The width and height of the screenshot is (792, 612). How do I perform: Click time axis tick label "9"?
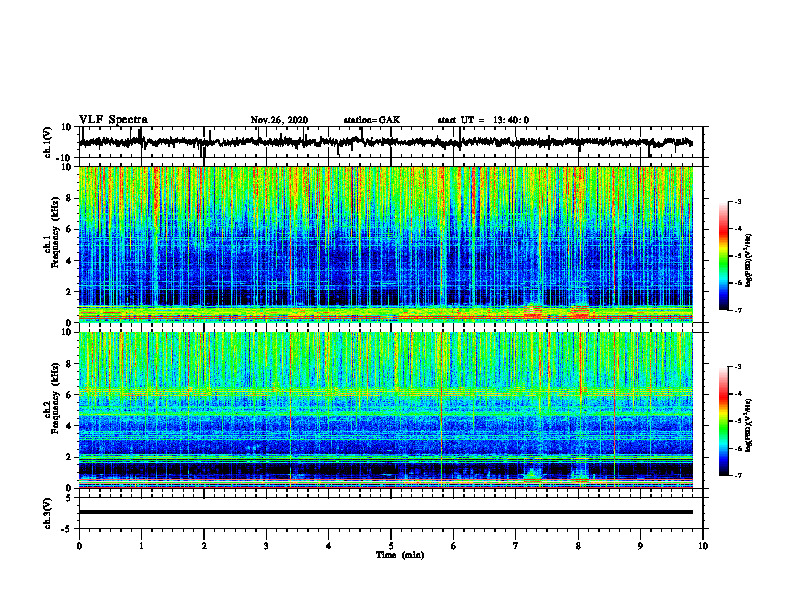(640, 546)
